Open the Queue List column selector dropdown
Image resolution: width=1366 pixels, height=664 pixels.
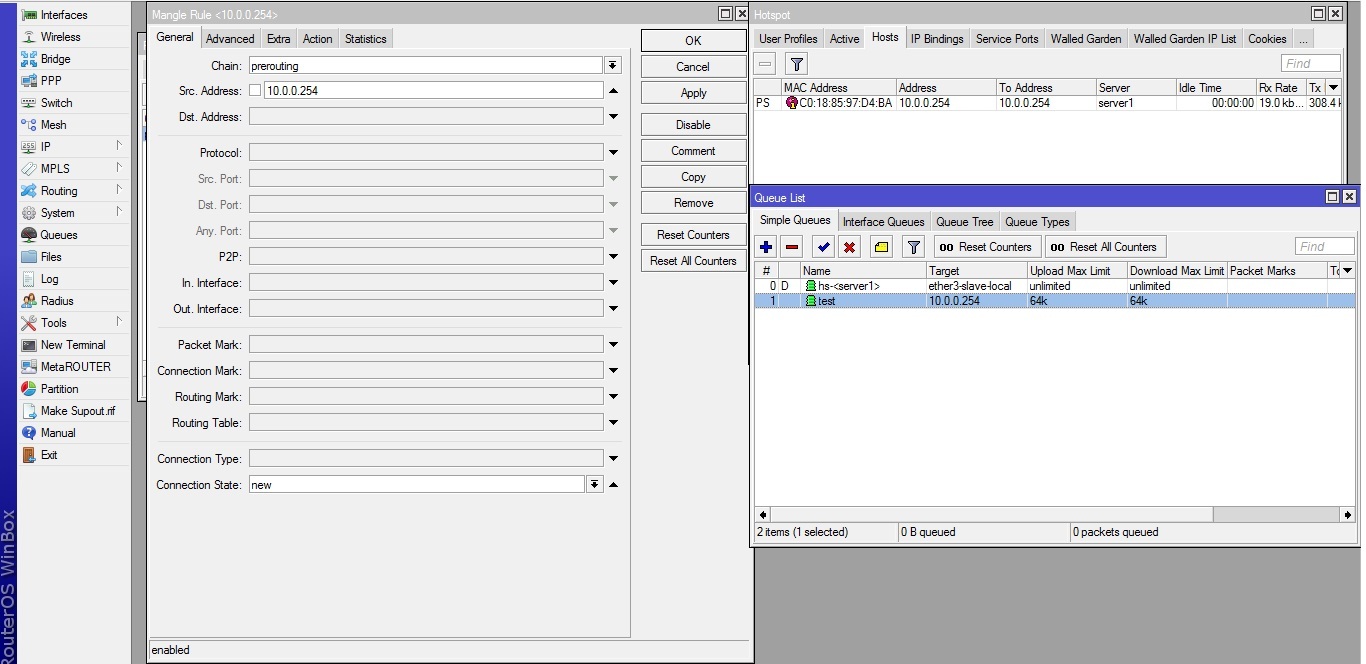click(x=1347, y=271)
